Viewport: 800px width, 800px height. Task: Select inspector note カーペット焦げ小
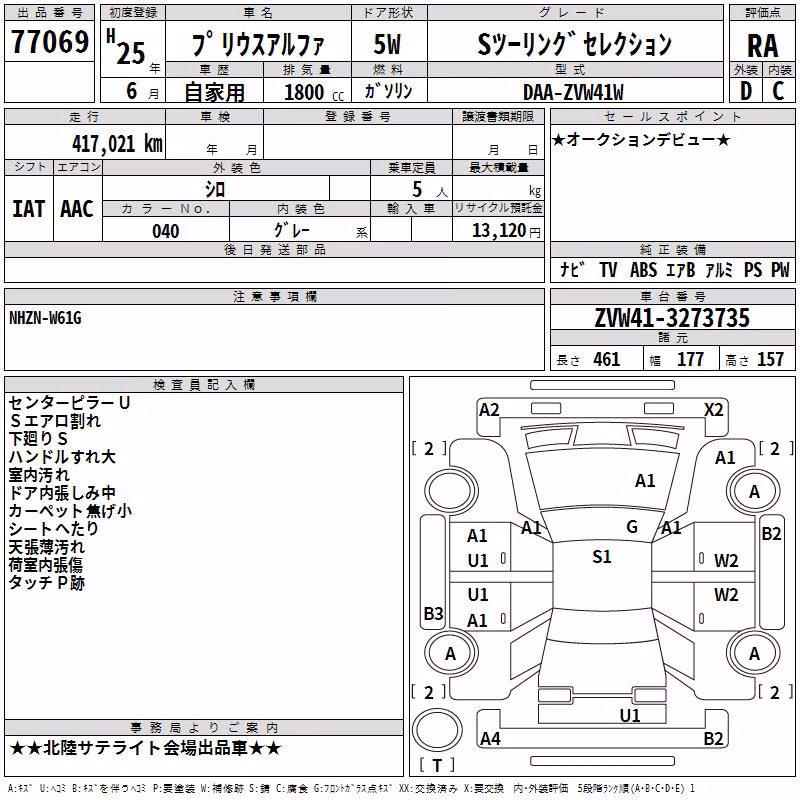(70, 511)
